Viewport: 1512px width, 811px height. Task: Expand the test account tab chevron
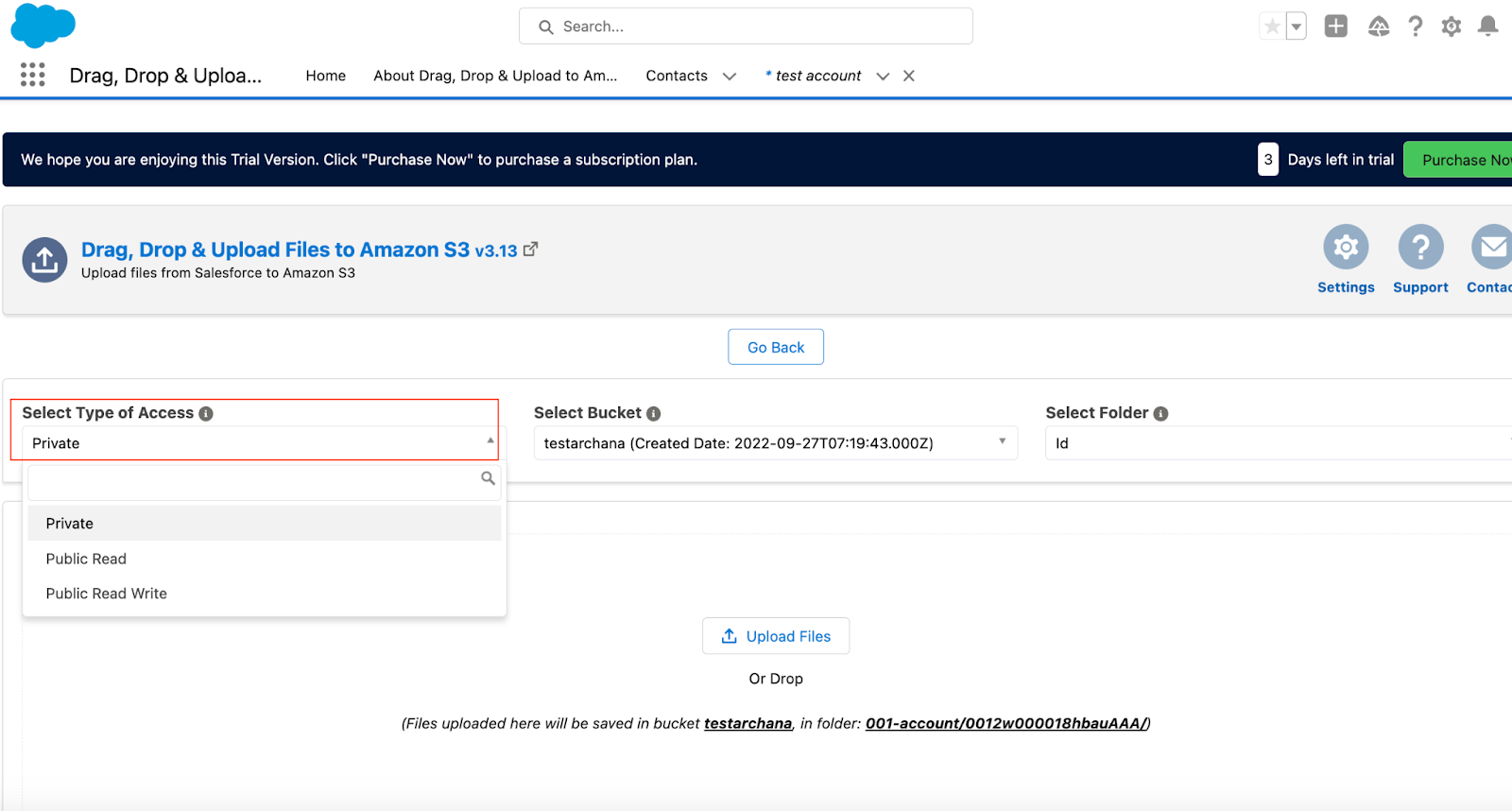coord(883,77)
